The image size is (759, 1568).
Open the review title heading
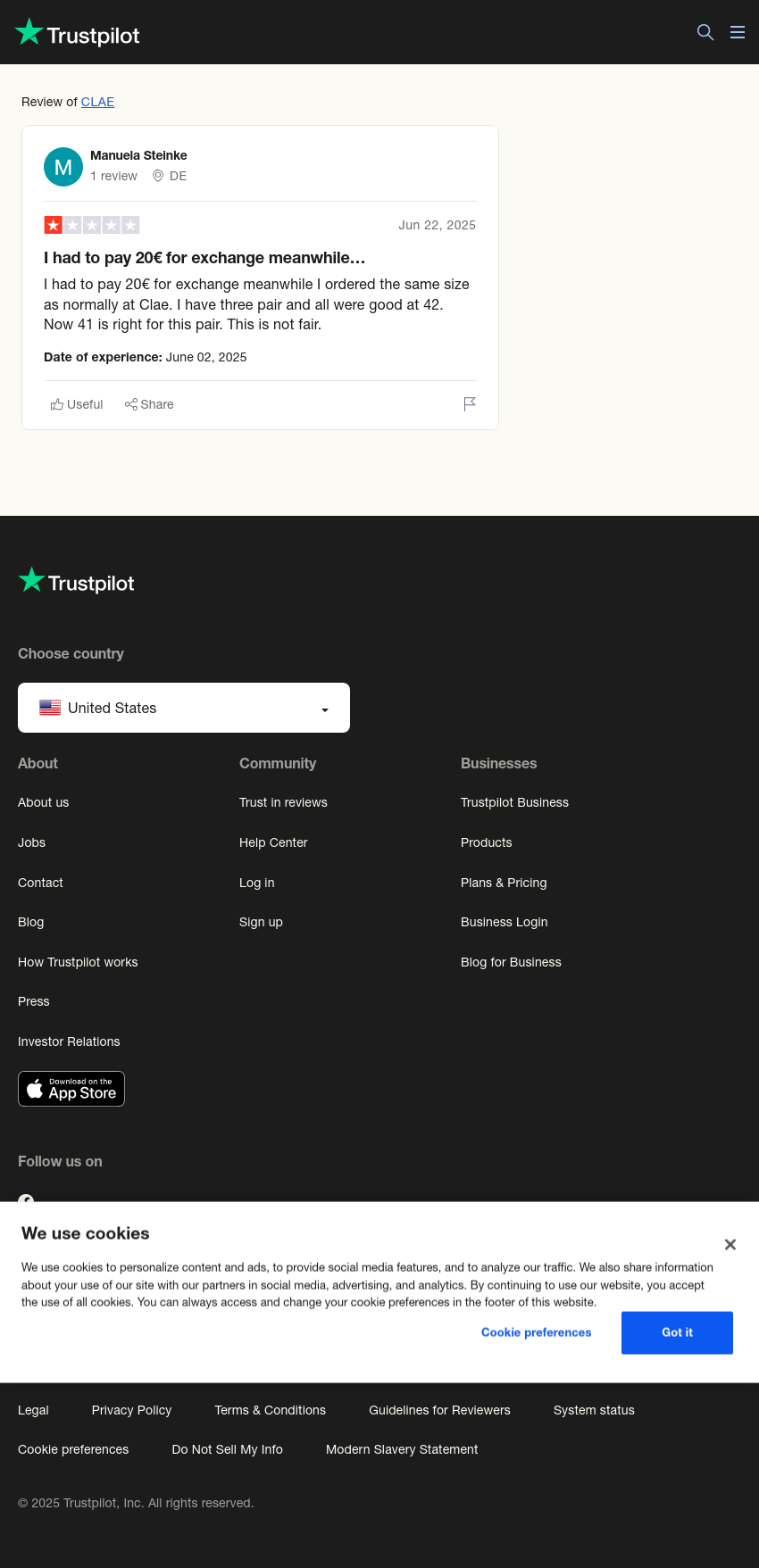(204, 258)
